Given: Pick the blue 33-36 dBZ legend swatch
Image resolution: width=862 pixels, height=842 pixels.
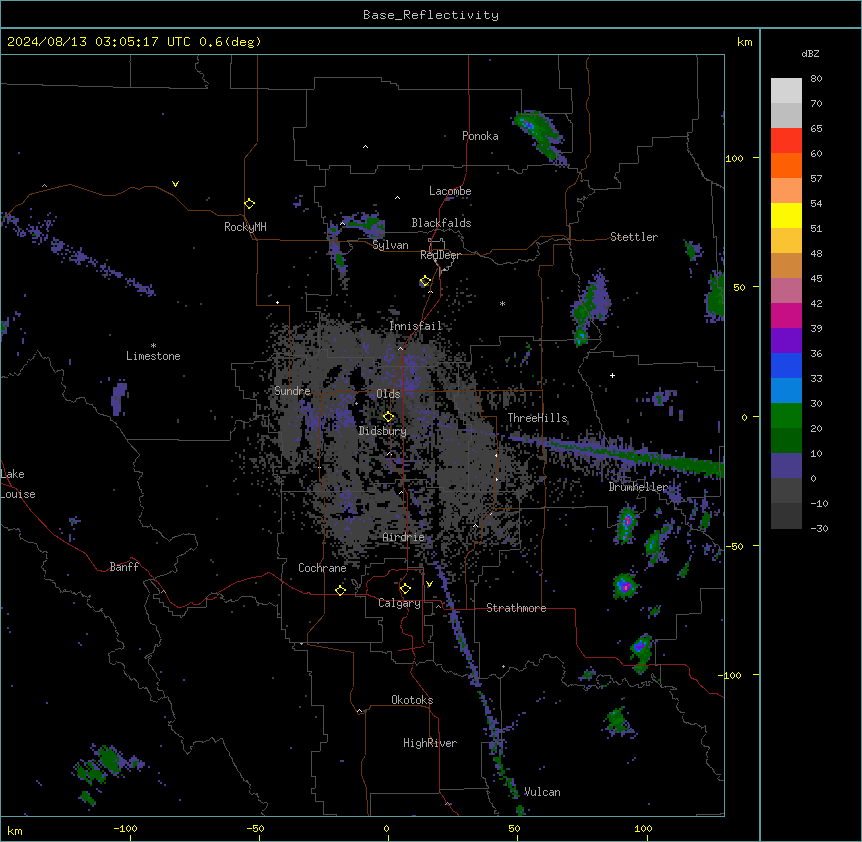Looking at the screenshot, I should pos(786,365).
